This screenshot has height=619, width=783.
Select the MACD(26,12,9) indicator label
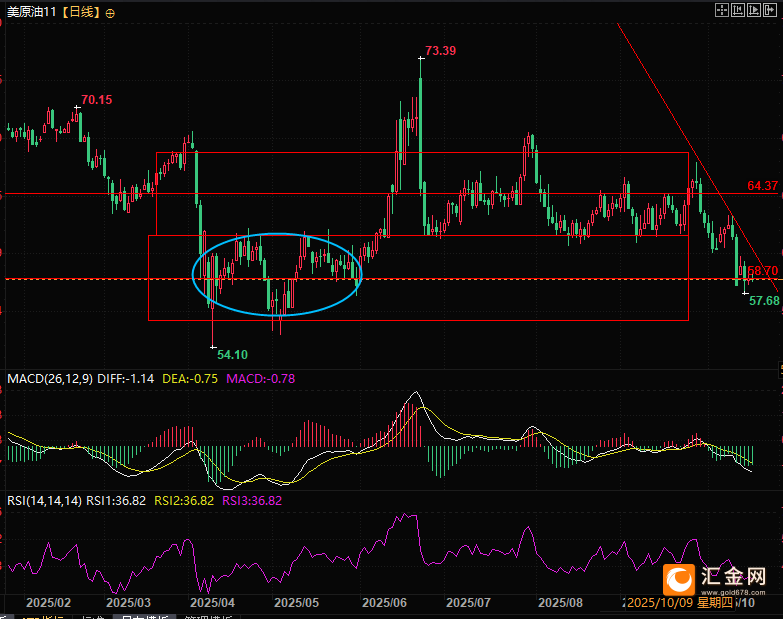[x=50, y=379]
